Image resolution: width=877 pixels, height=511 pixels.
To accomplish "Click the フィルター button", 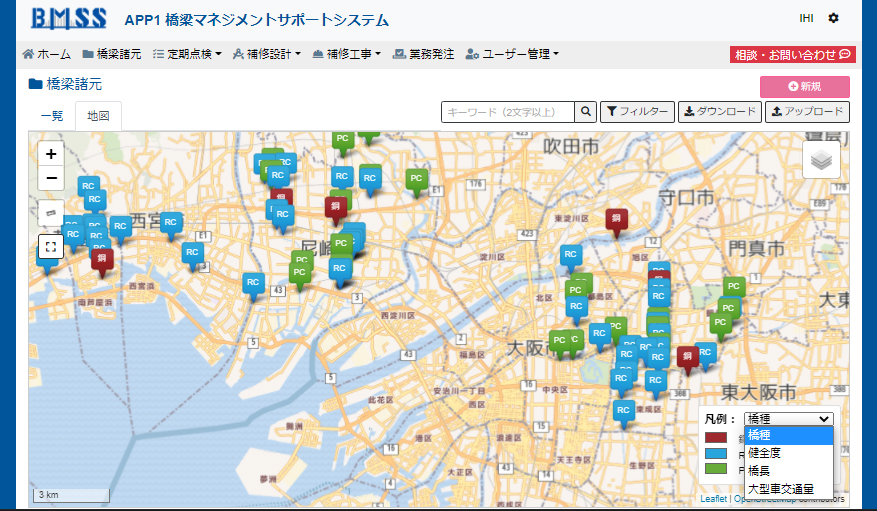I will click(636, 112).
